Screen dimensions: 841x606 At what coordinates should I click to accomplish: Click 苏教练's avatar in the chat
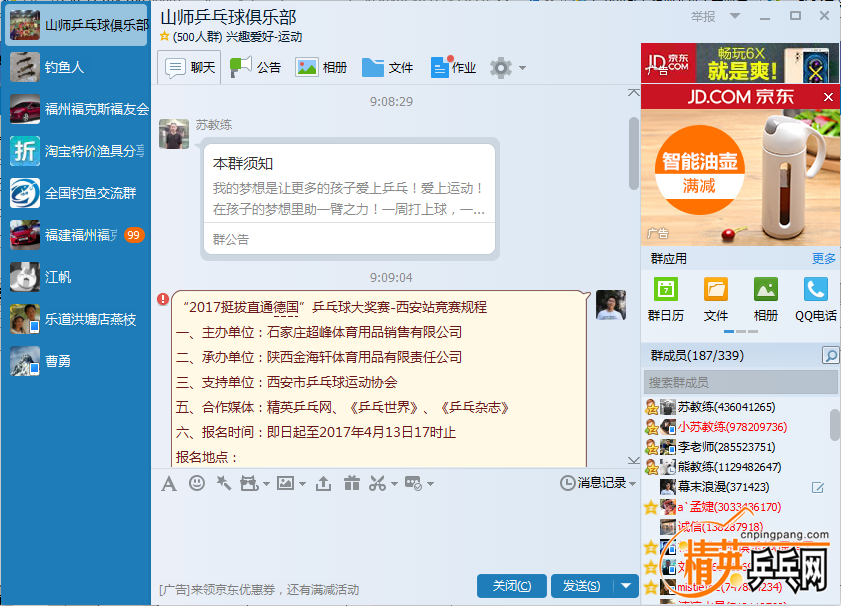pos(174,134)
